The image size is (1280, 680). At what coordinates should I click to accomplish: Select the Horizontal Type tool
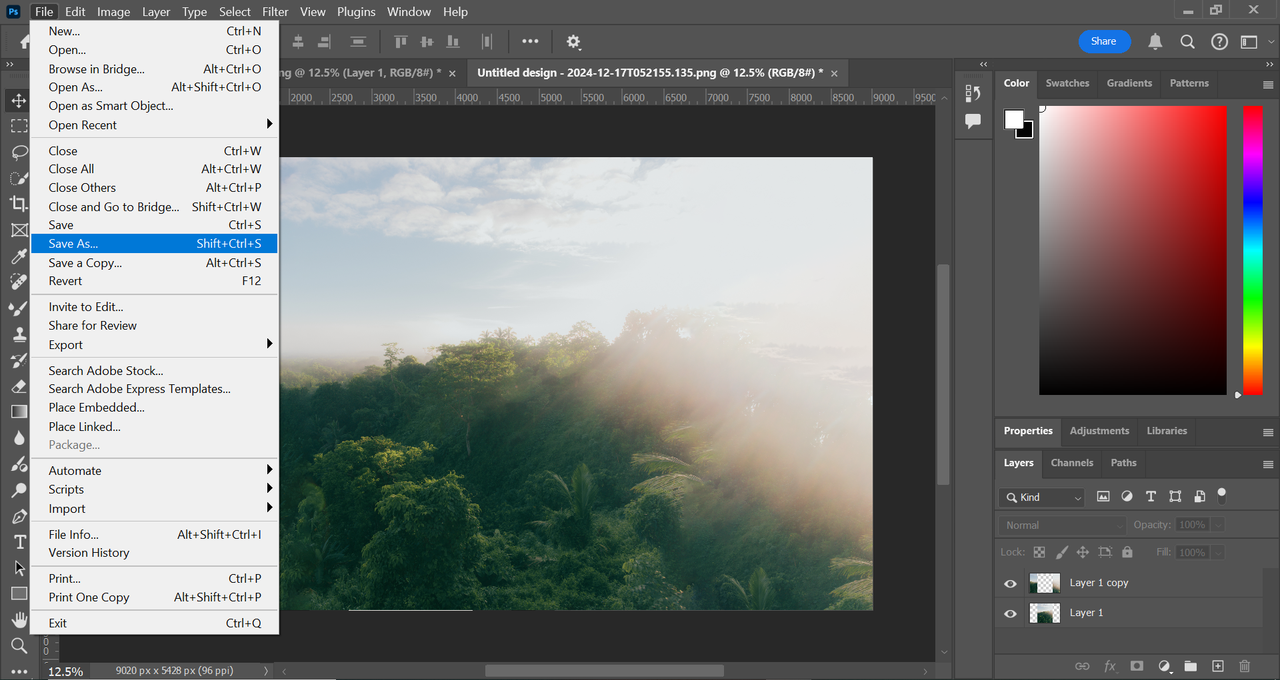19,542
